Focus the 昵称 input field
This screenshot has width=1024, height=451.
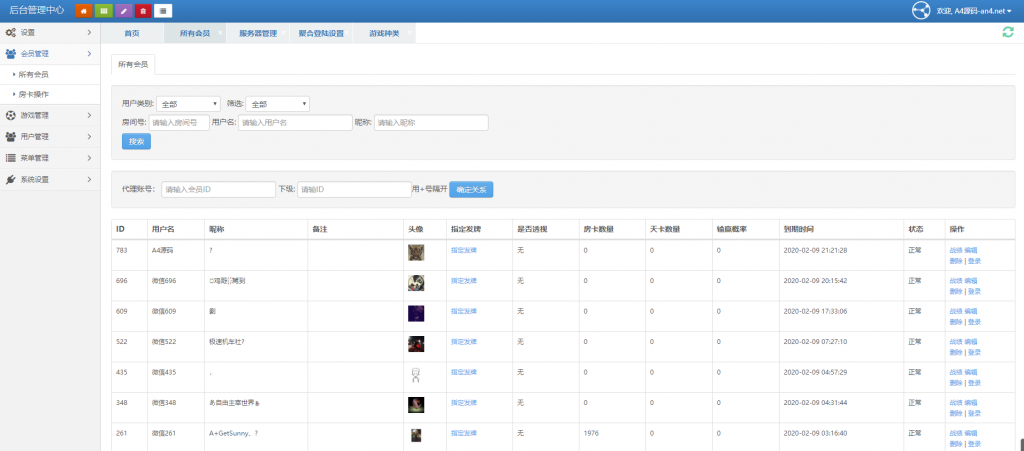click(431, 123)
